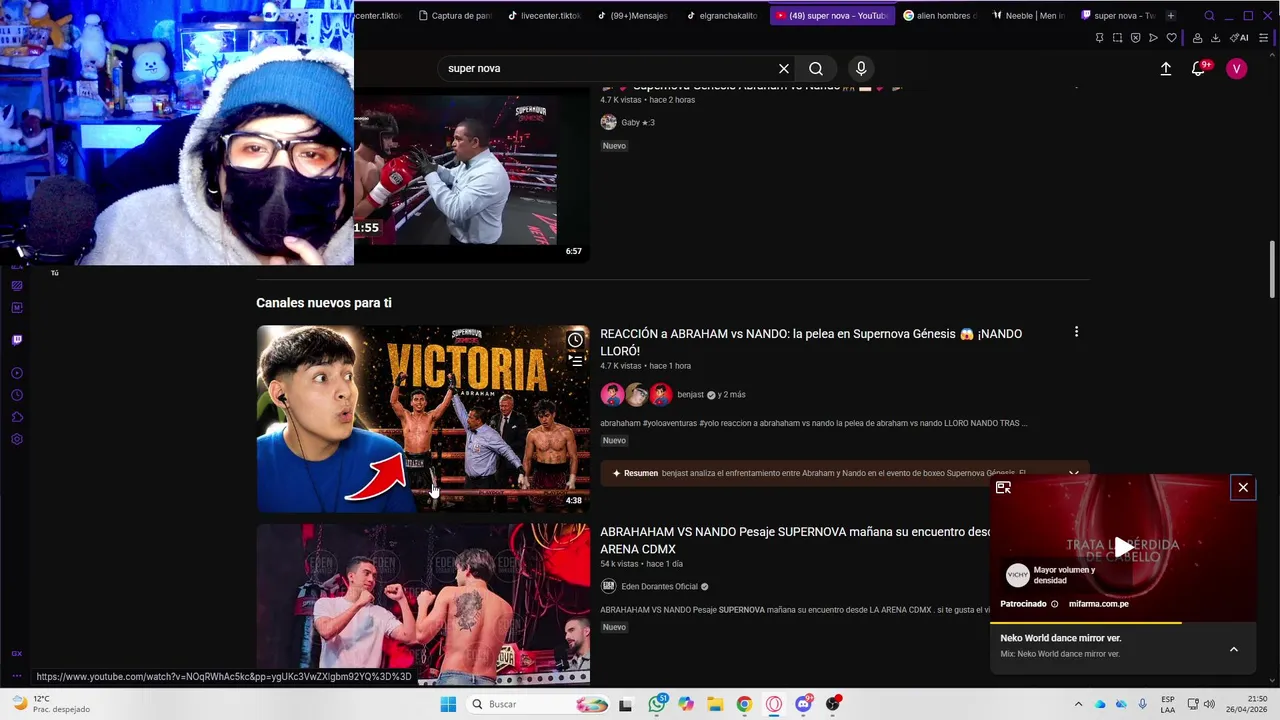This screenshot has width=1280, height=720.
Task: Select the (49) super nova YouTube tab
Action: pos(831,15)
